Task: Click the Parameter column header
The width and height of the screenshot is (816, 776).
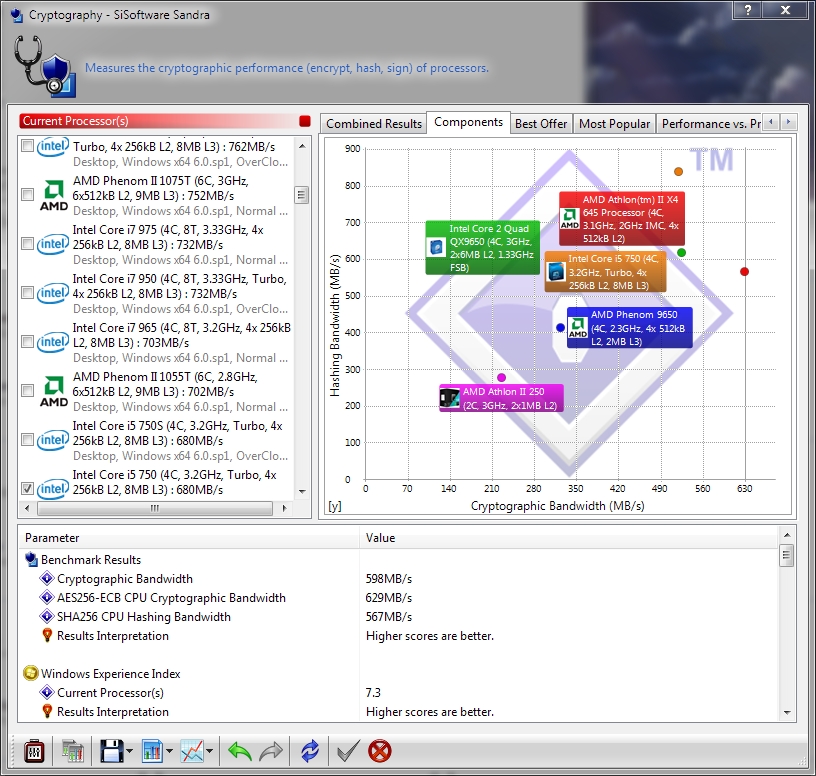Action: click(189, 538)
